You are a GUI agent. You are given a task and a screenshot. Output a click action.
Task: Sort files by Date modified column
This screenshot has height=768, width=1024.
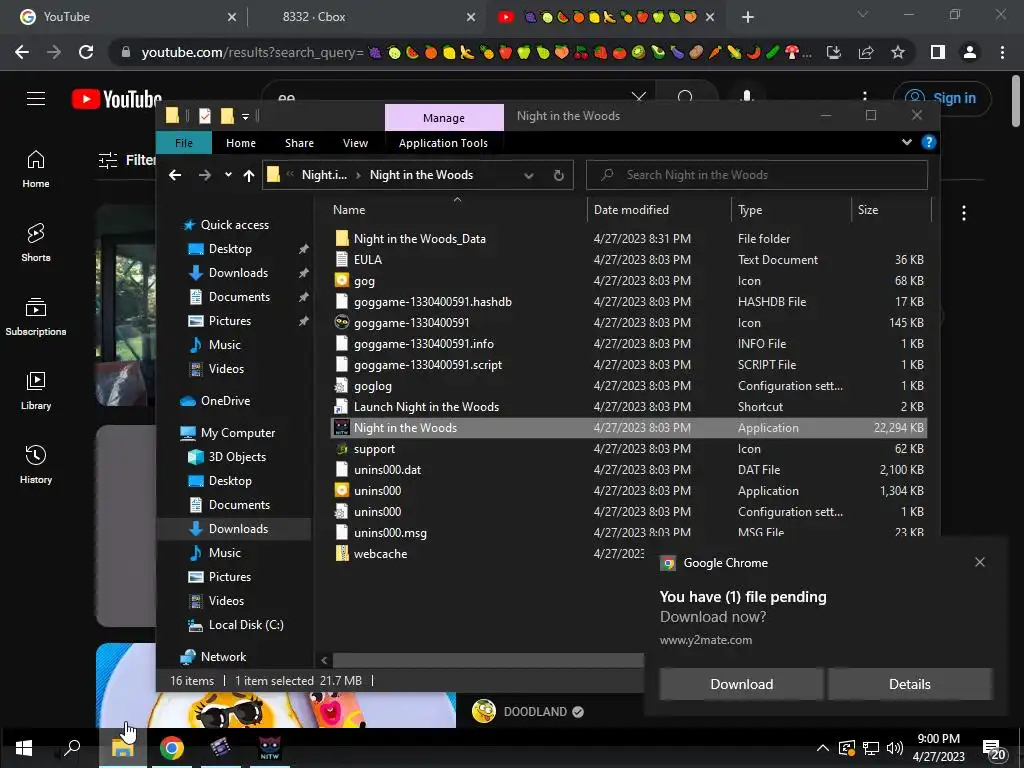click(x=659, y=210)
